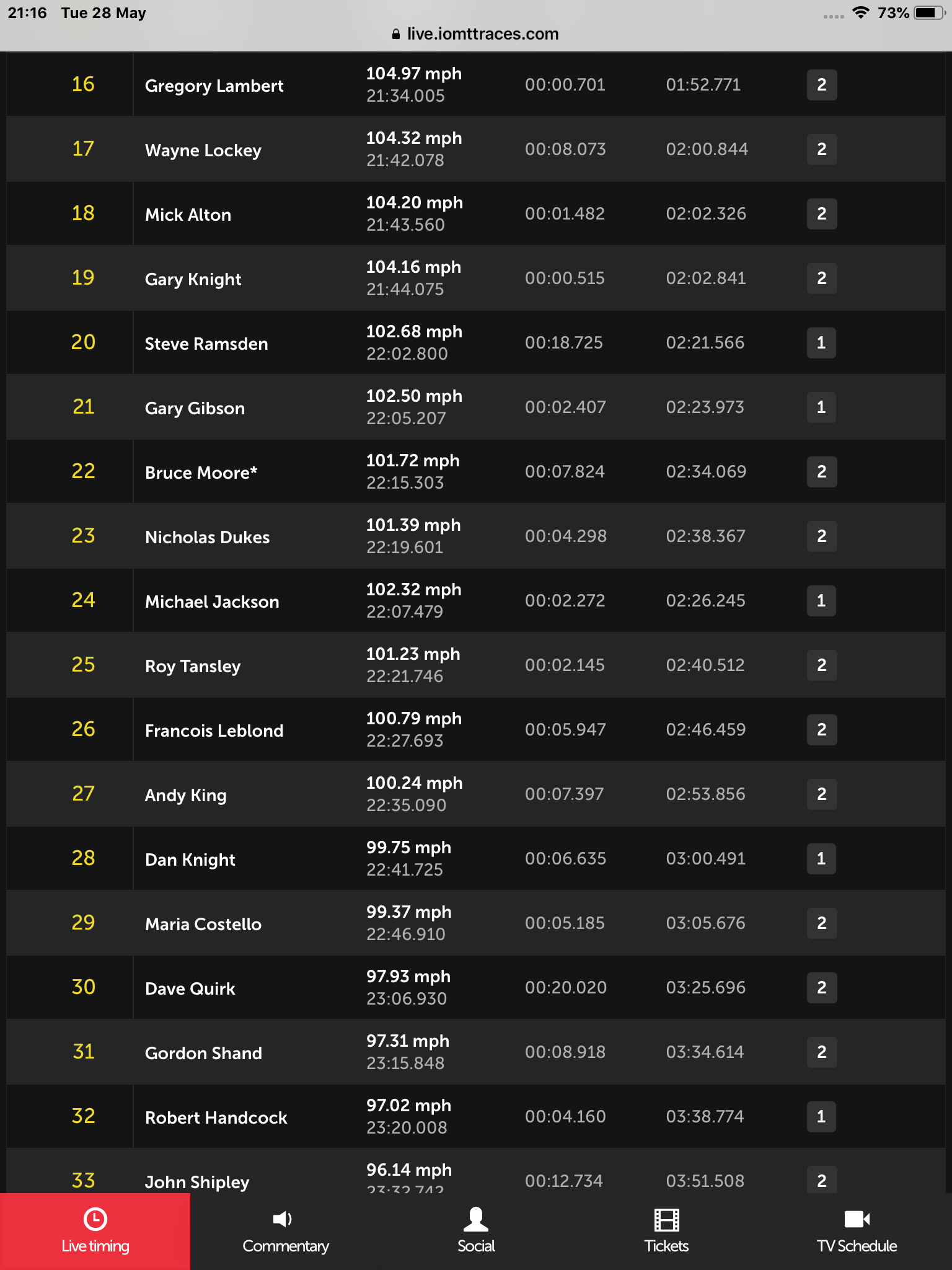Tap the lap badge for Michael Jackson
Viewport: 952px width, 1270px height.
pos(821,600)
